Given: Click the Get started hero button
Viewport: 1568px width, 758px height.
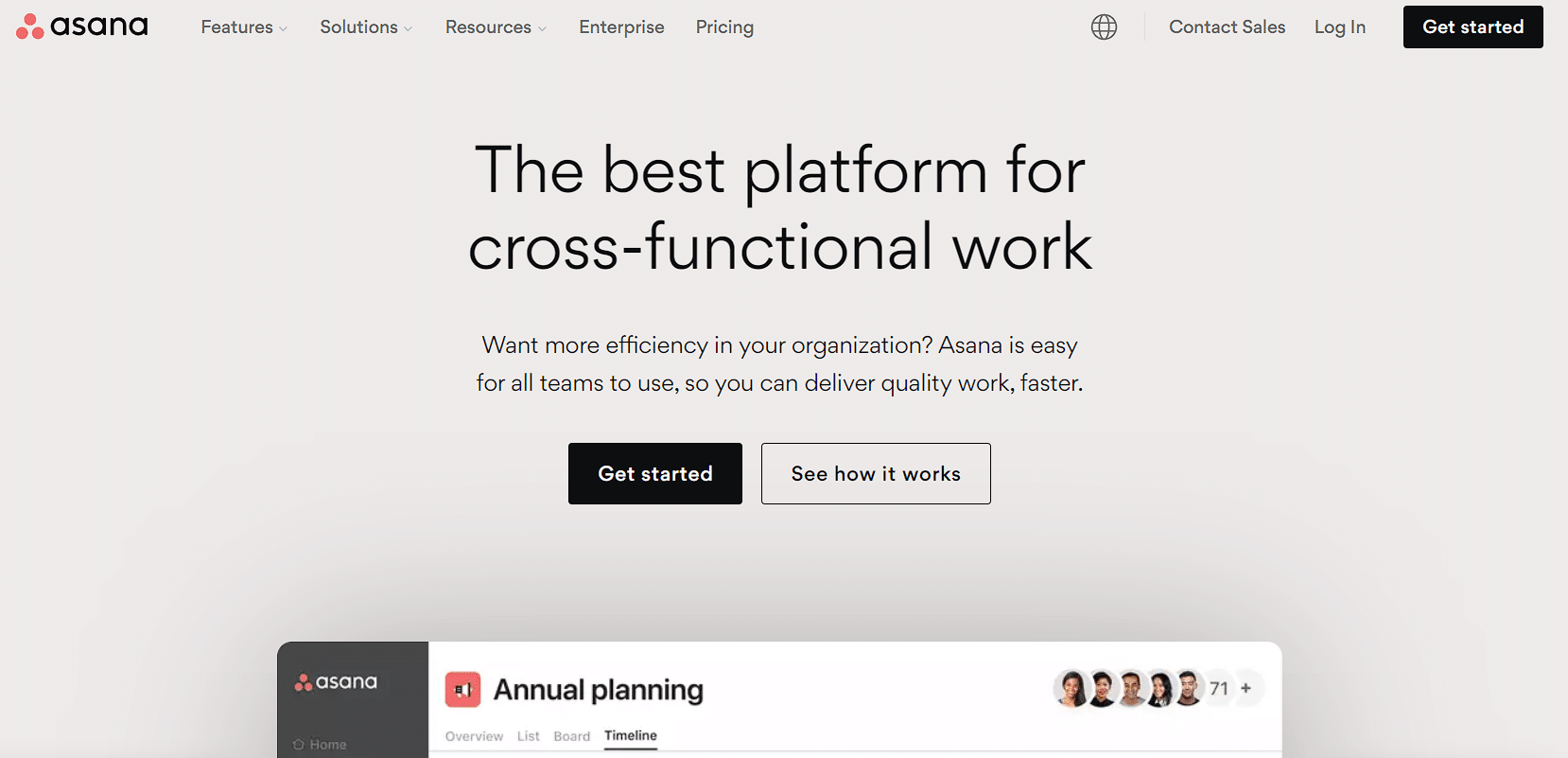Looking at the screenshot, I should [x=654, y=473].
